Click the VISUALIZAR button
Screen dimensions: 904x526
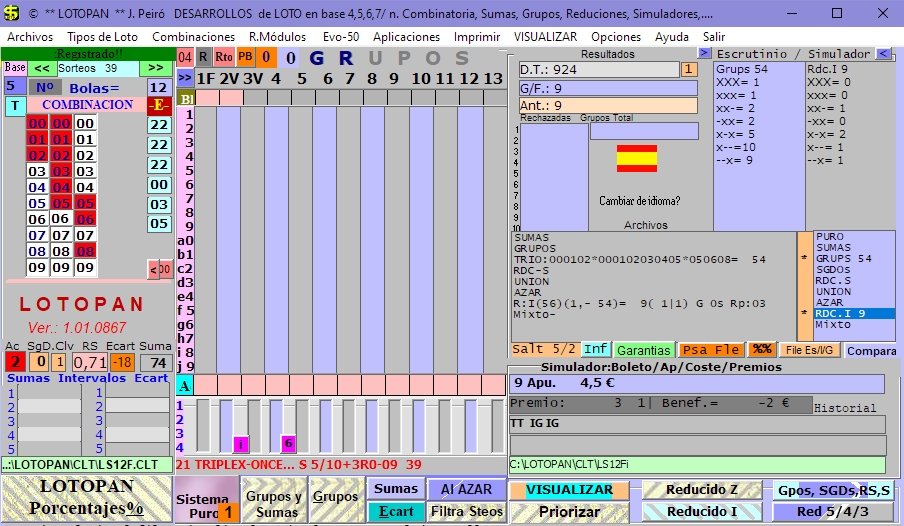pyautogui.click(x=569, y=490)
